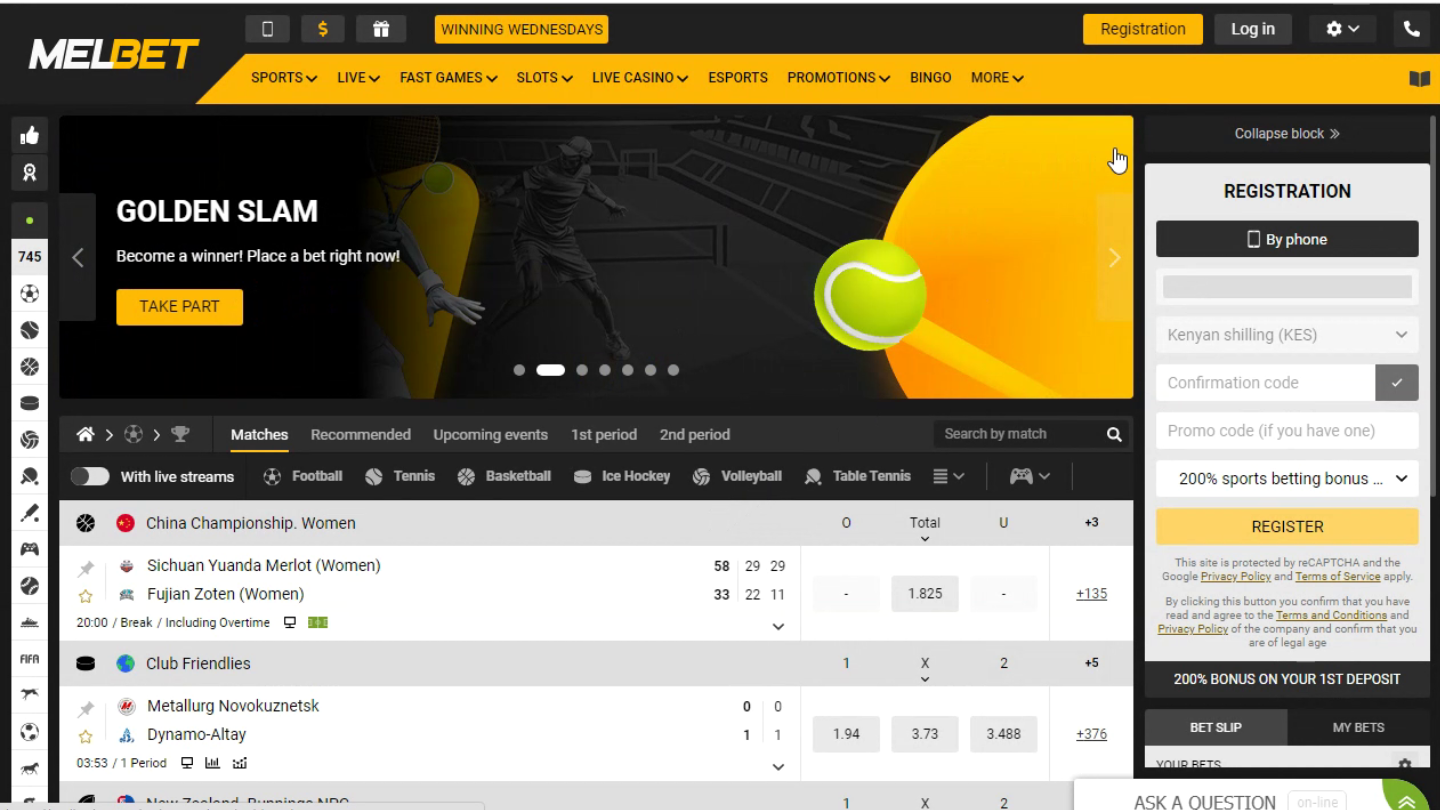Click the gift box bonus icon
Image resolution: width=1440 pixels, height=810 pixels.
380,29
